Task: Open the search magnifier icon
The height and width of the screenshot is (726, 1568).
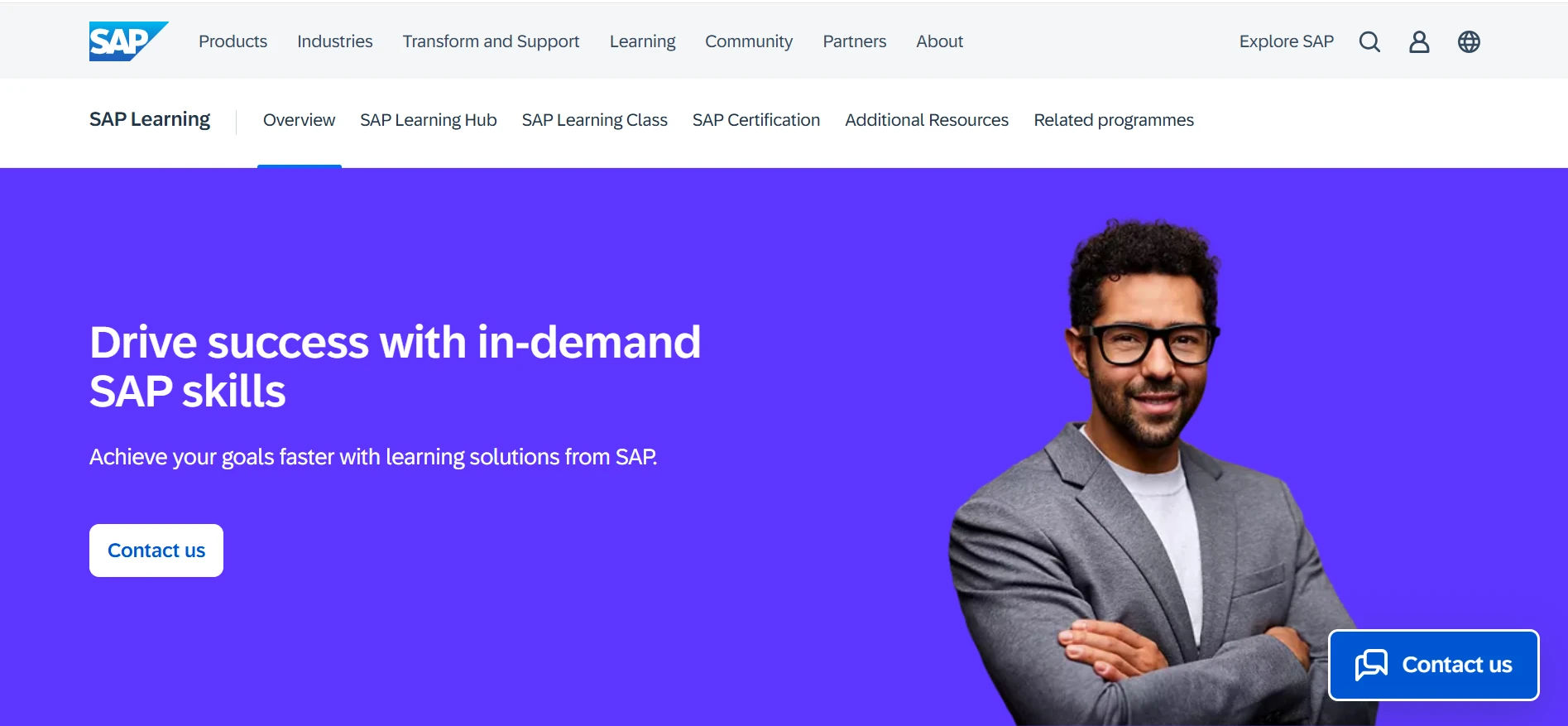Action: coord(1369,41)
